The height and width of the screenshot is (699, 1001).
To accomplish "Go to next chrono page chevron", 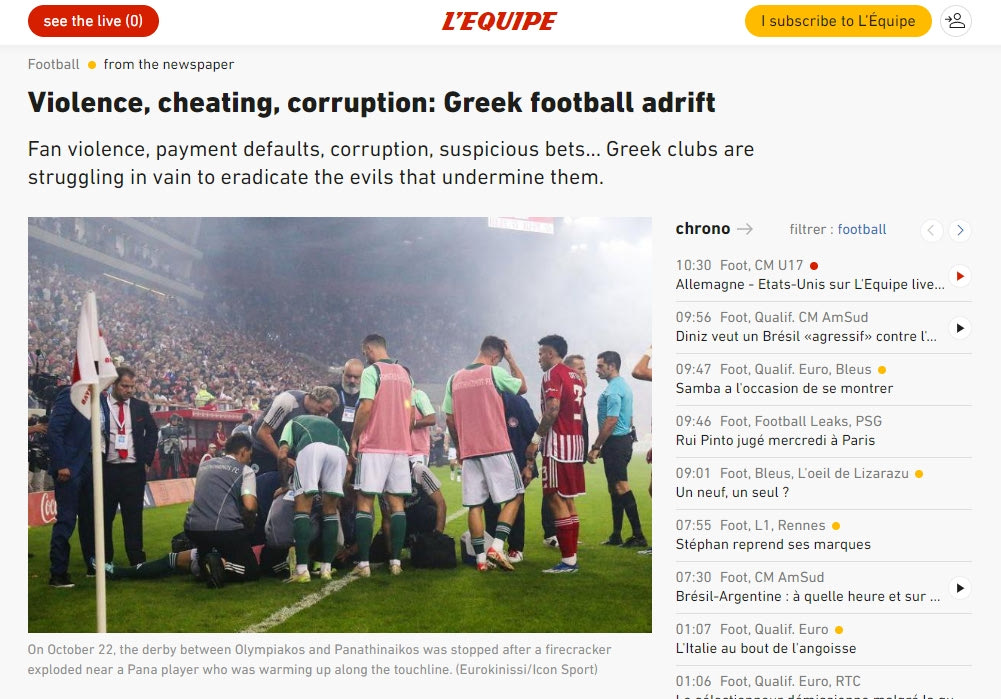I will click(960, 230).
